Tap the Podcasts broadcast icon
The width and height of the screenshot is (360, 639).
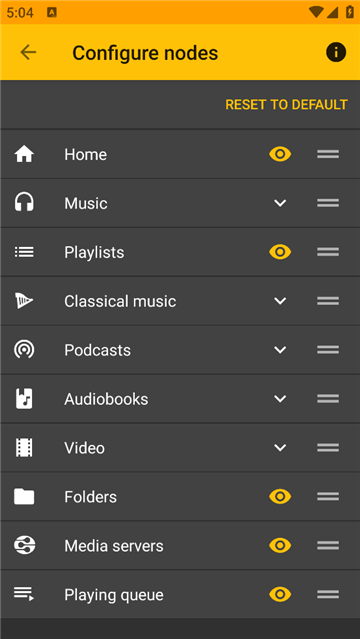point(24,350)
